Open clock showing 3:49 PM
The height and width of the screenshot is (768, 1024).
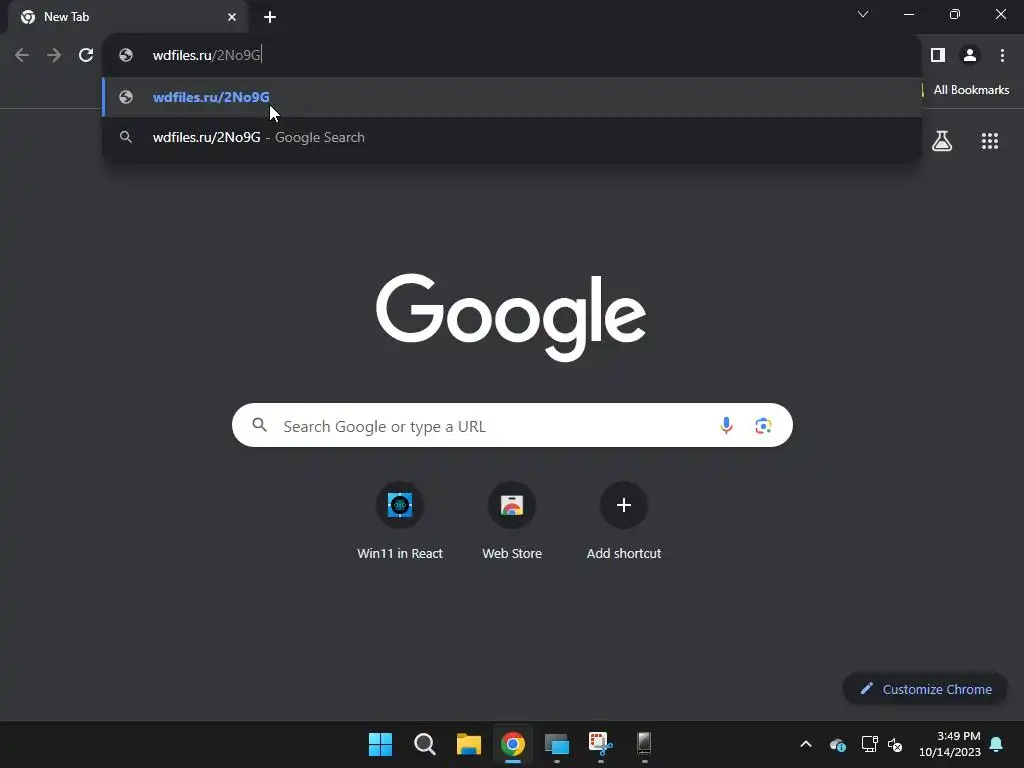click(x=950, y=744)
